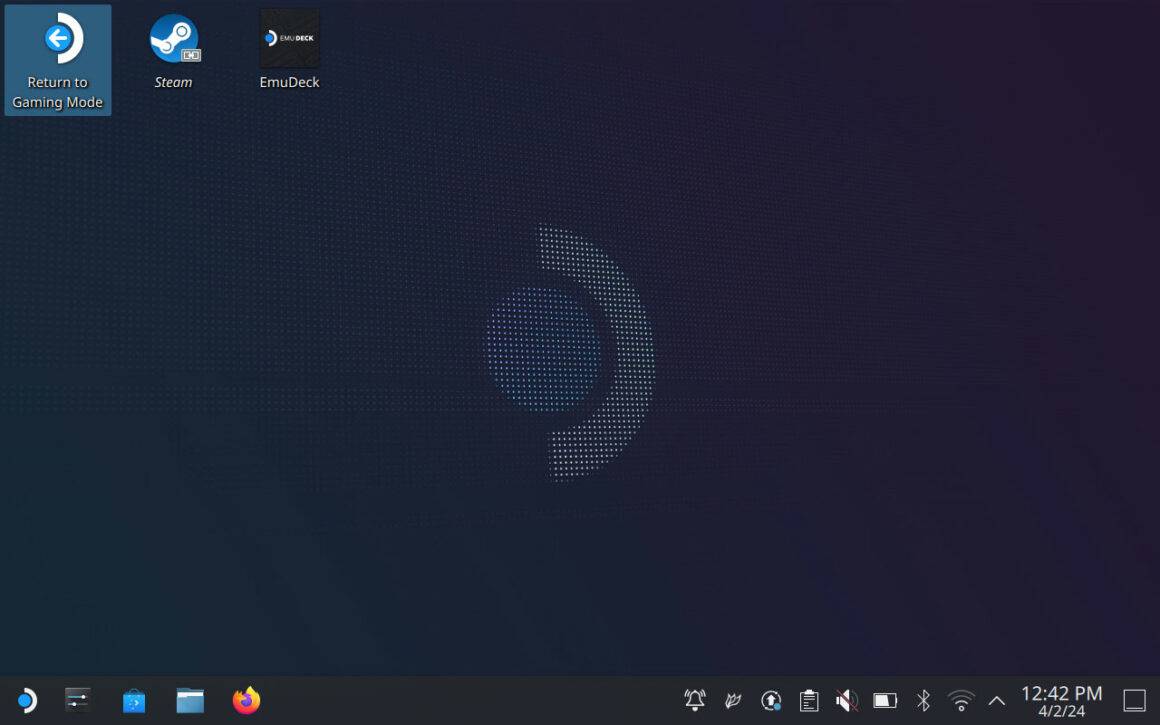The height and width of the screenshot is (725, 1160).
Task: Expand hidden system tray icons arrow
Action: tap(997, 701)
